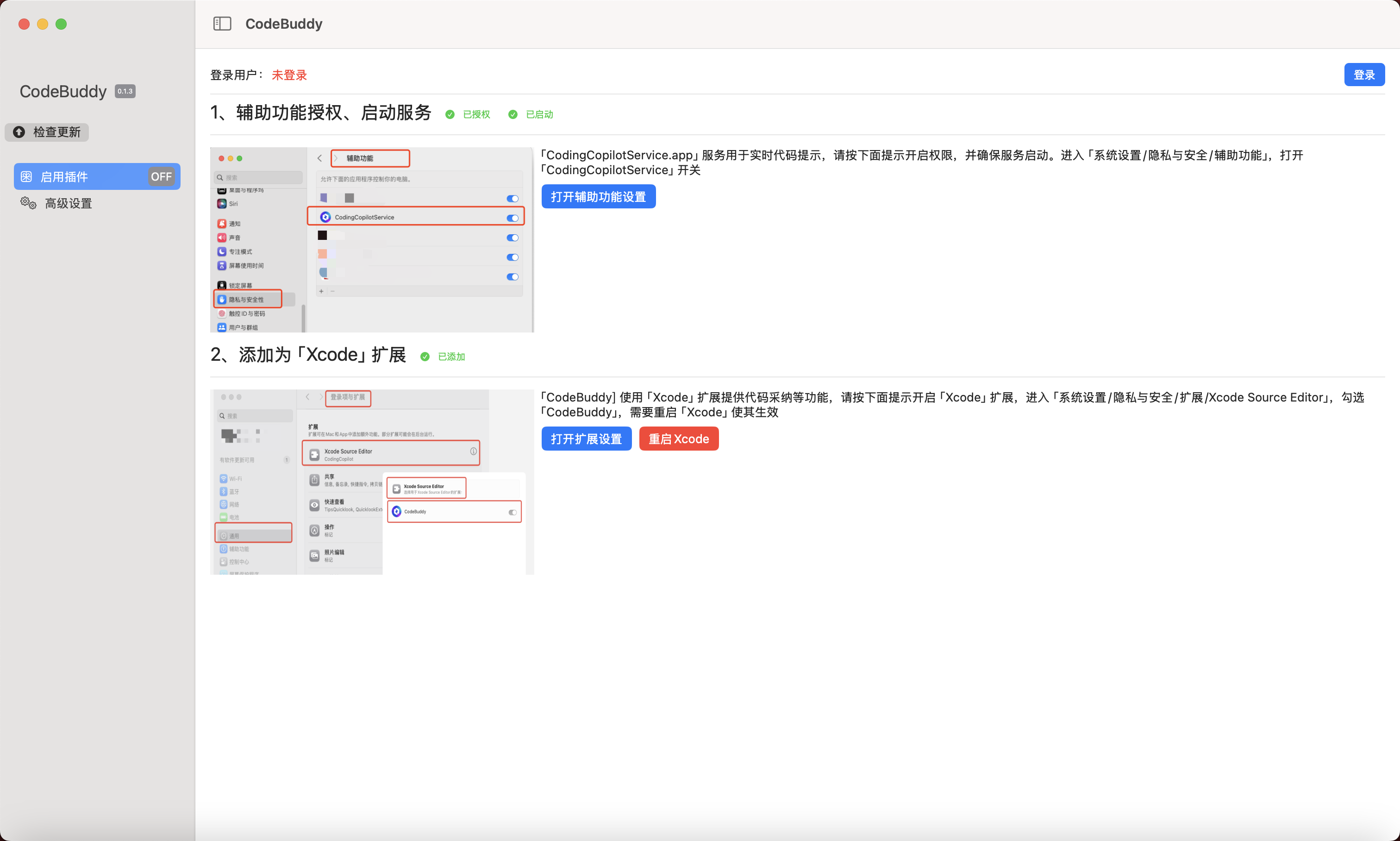
Task: Click the 已授权 green checkmark icon
Action: click(x=450, y=114)
